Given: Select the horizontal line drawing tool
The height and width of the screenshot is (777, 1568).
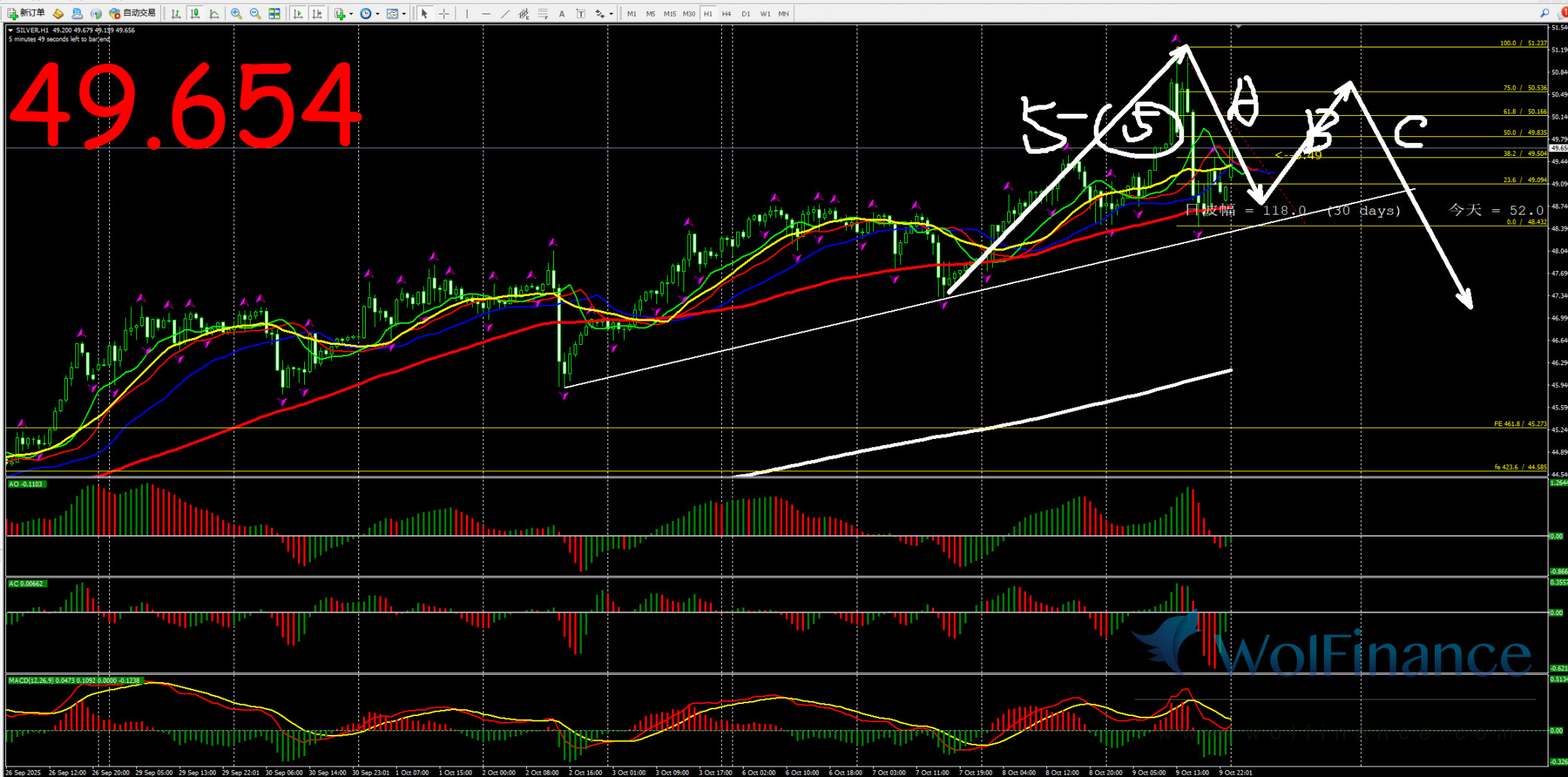Looking at the screenshot, I should [x=486, y=14].
